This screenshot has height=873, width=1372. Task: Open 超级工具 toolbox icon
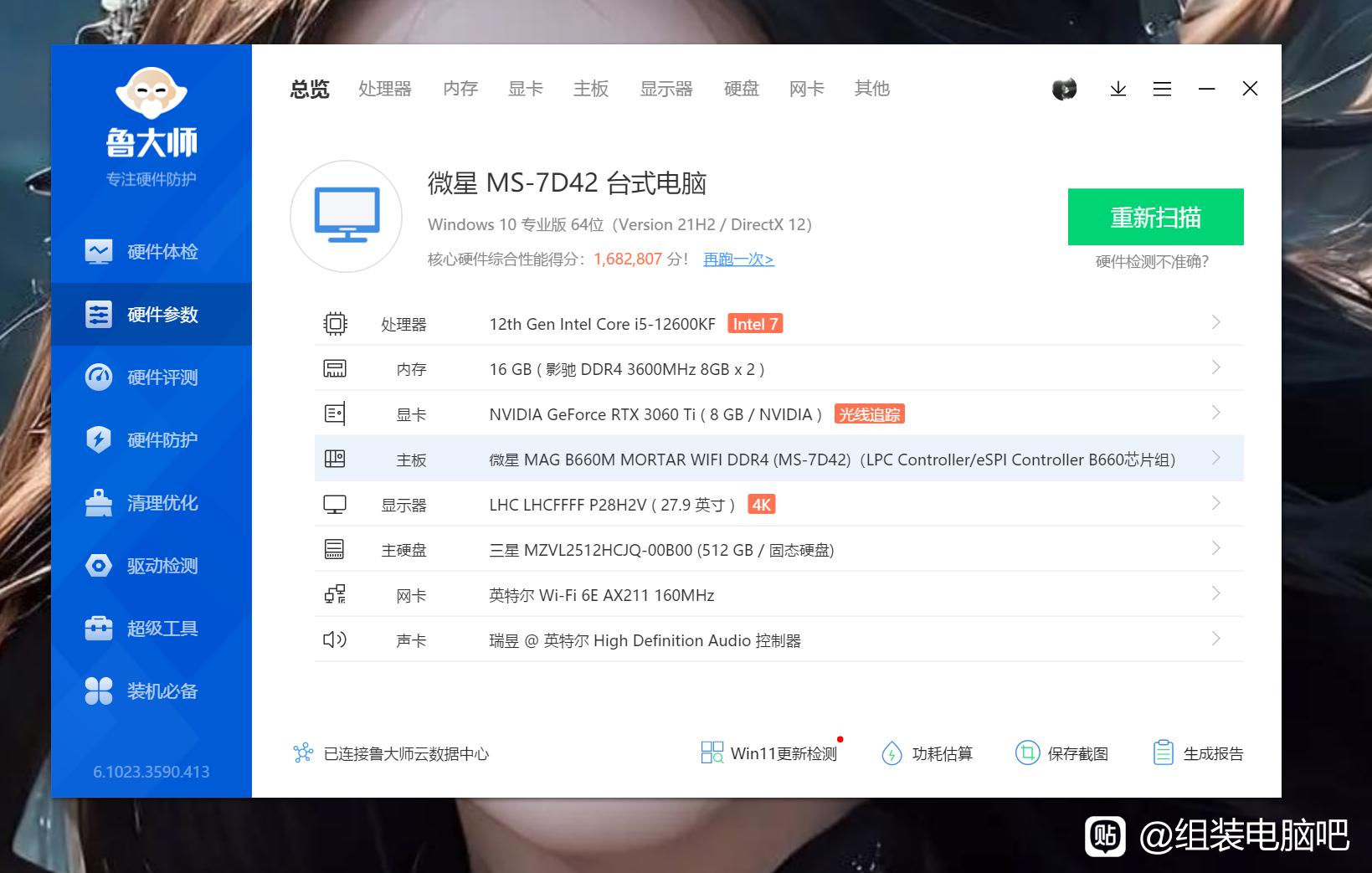(x=99, y=628)
